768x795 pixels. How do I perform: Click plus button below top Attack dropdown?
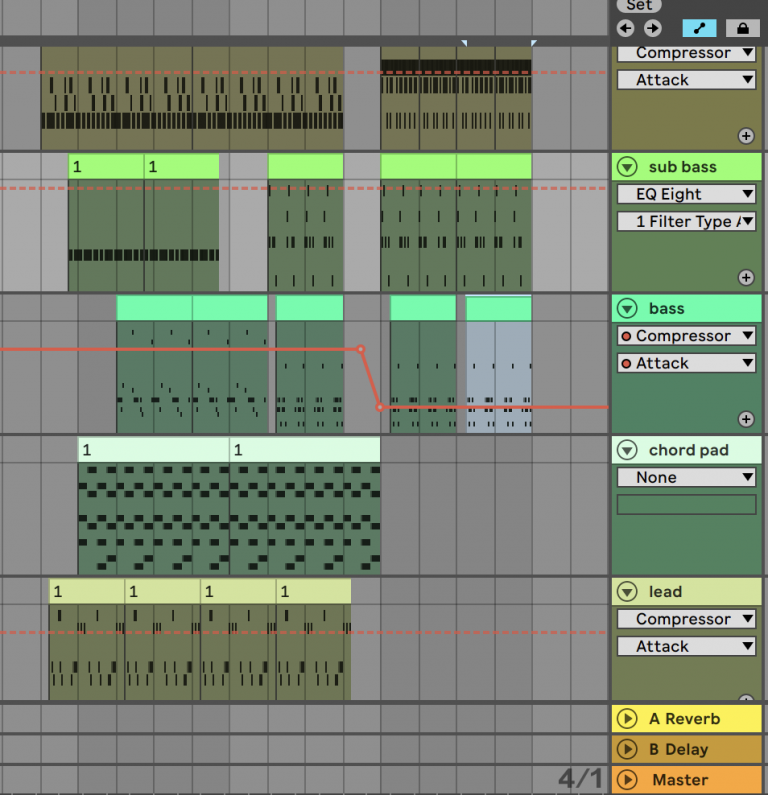click(746, 136)
